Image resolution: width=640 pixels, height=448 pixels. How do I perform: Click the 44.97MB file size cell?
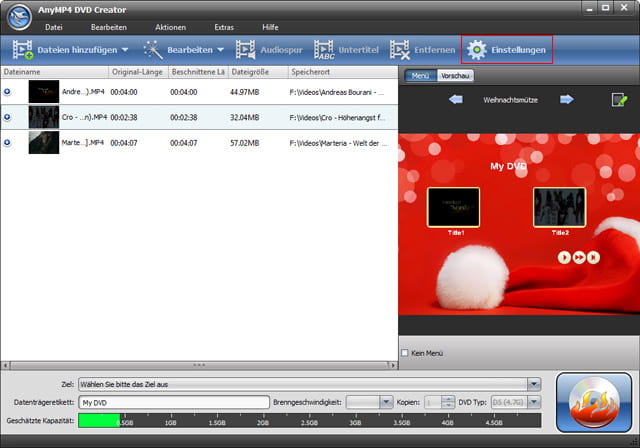click(244, 92)
